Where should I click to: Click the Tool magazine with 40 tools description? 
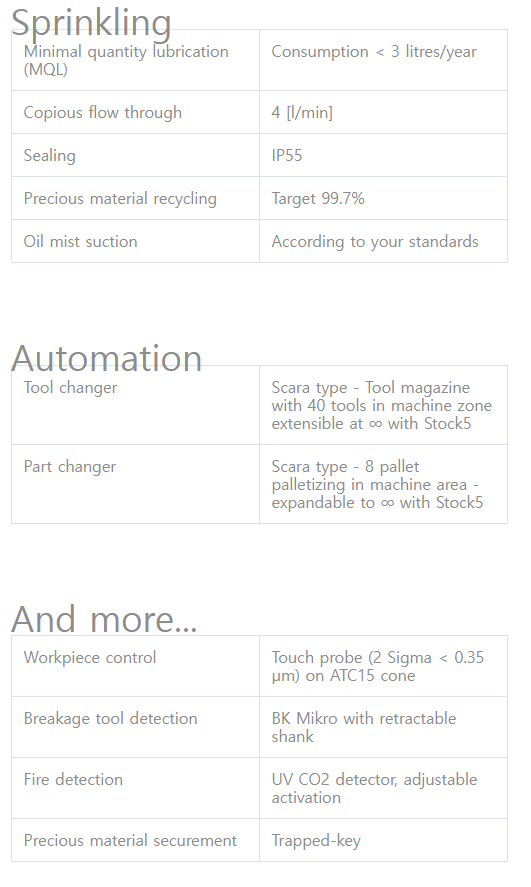(382, 405)
